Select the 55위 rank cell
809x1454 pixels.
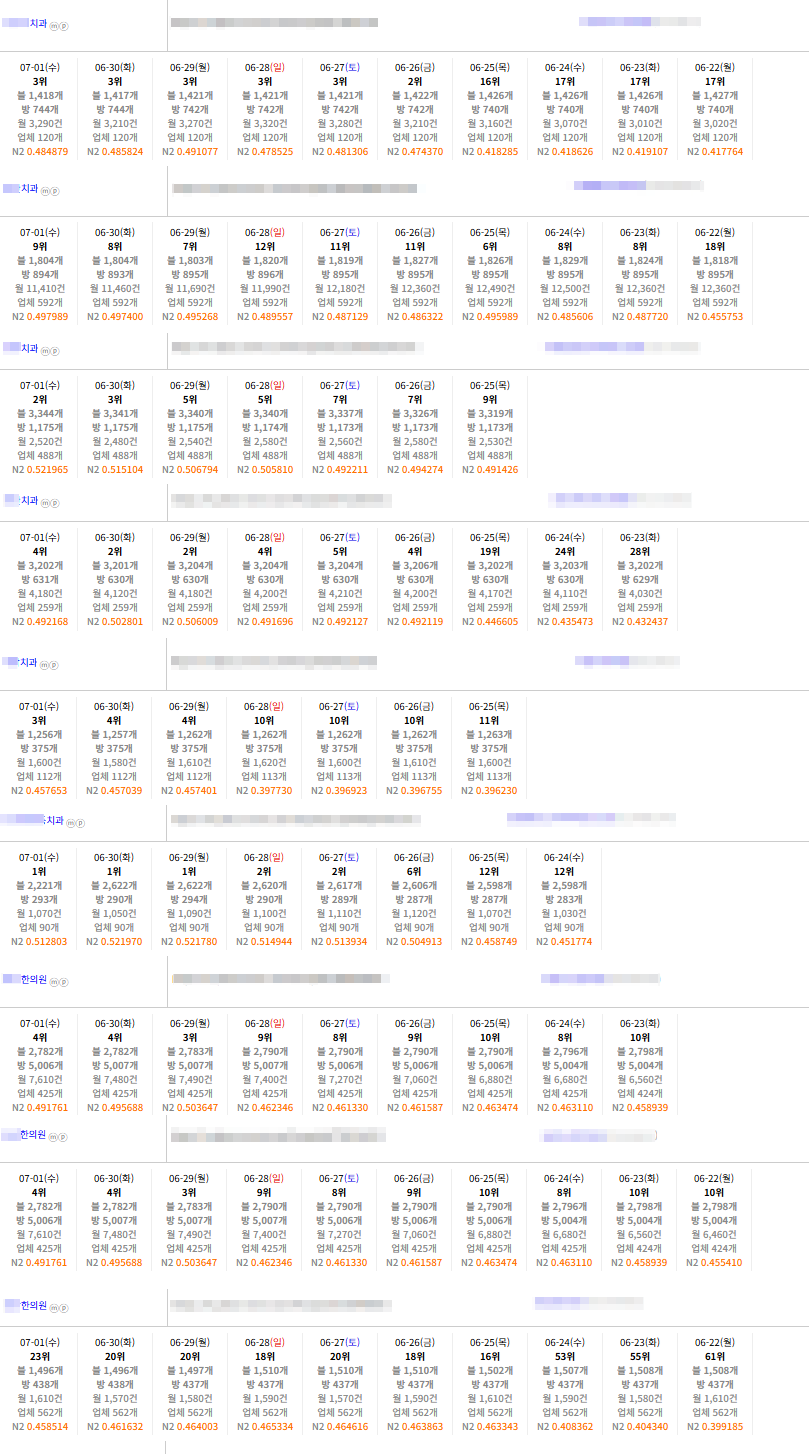click(x=640, y=1357)
